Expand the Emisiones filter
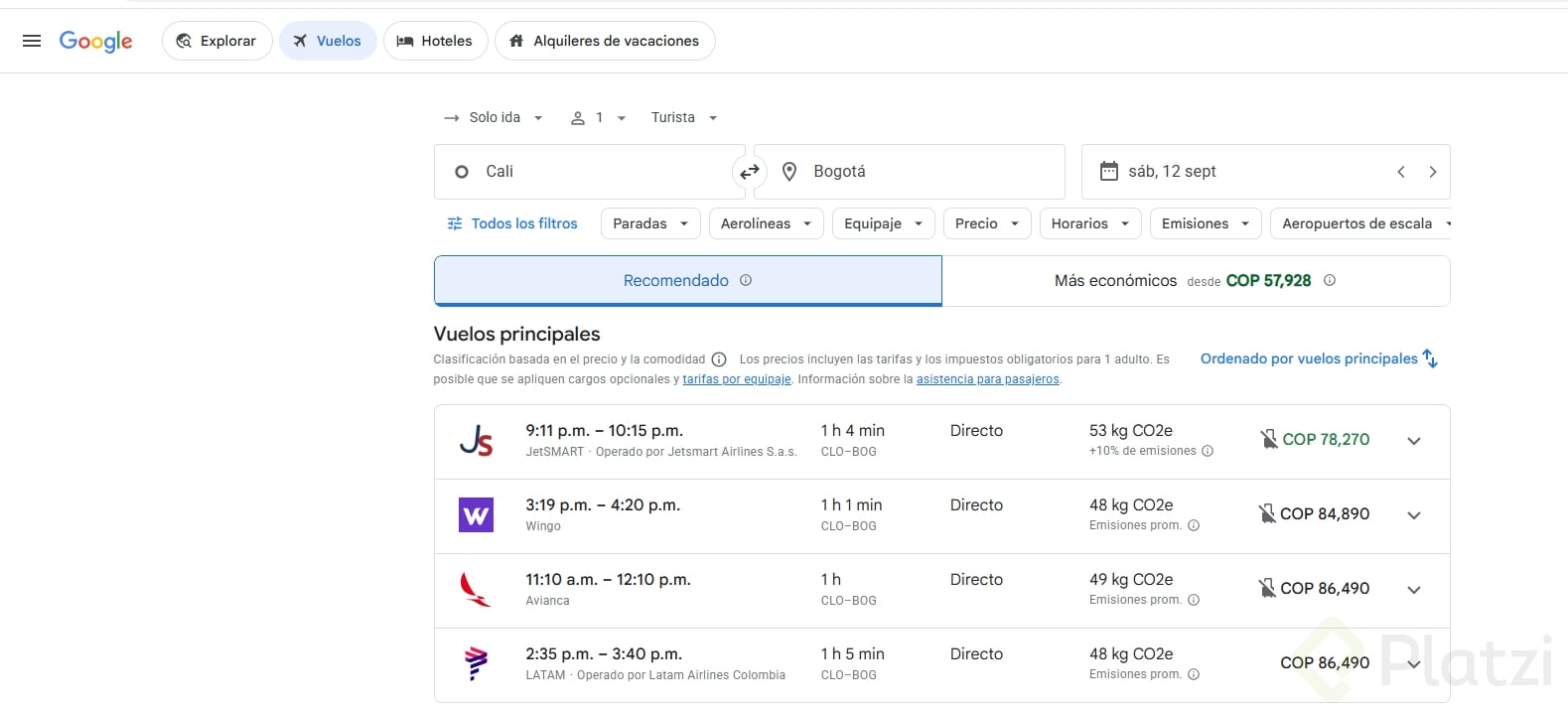 [x=1206, y=223]
